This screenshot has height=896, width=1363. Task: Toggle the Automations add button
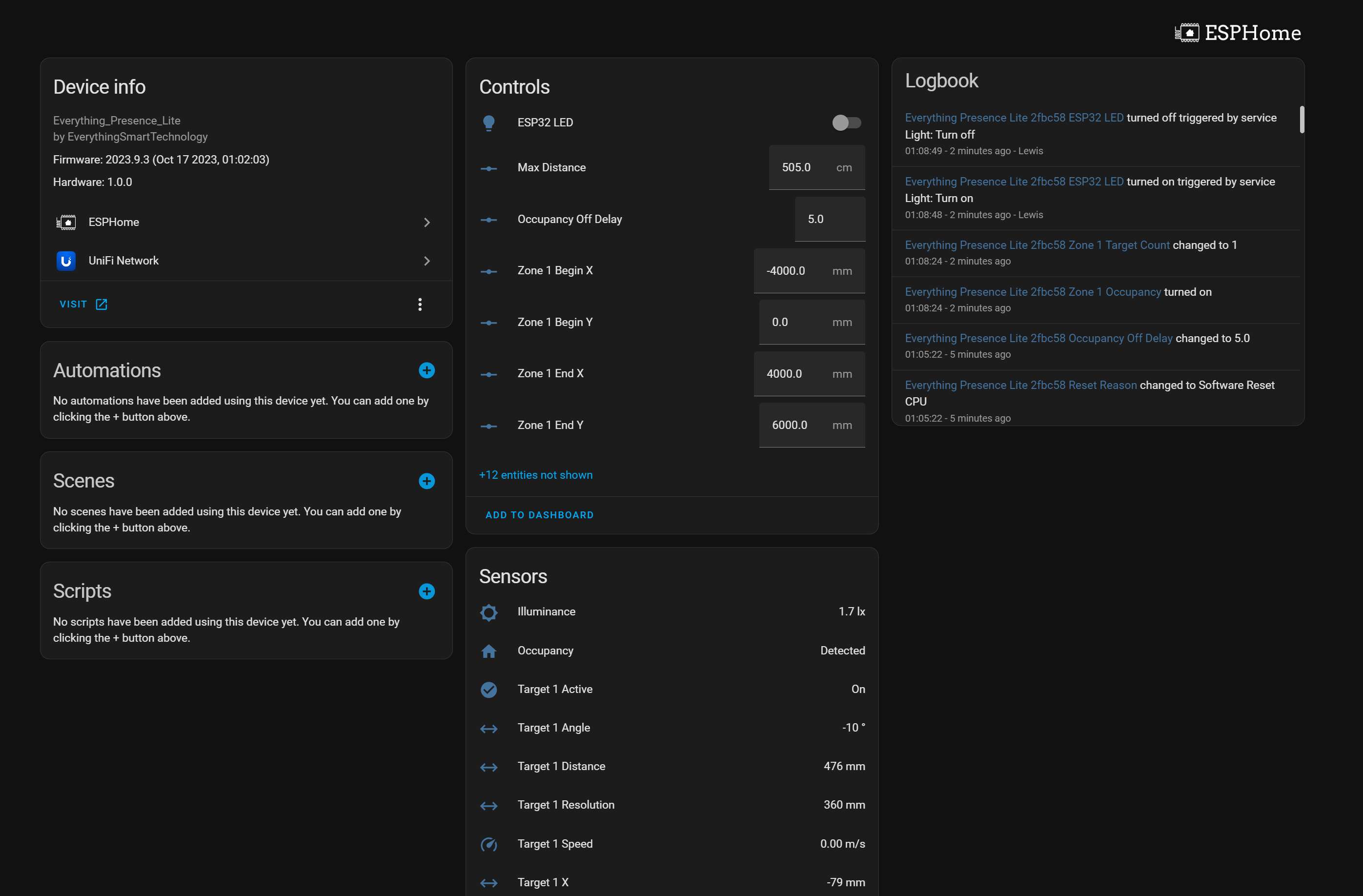click(x=426, y=371)
